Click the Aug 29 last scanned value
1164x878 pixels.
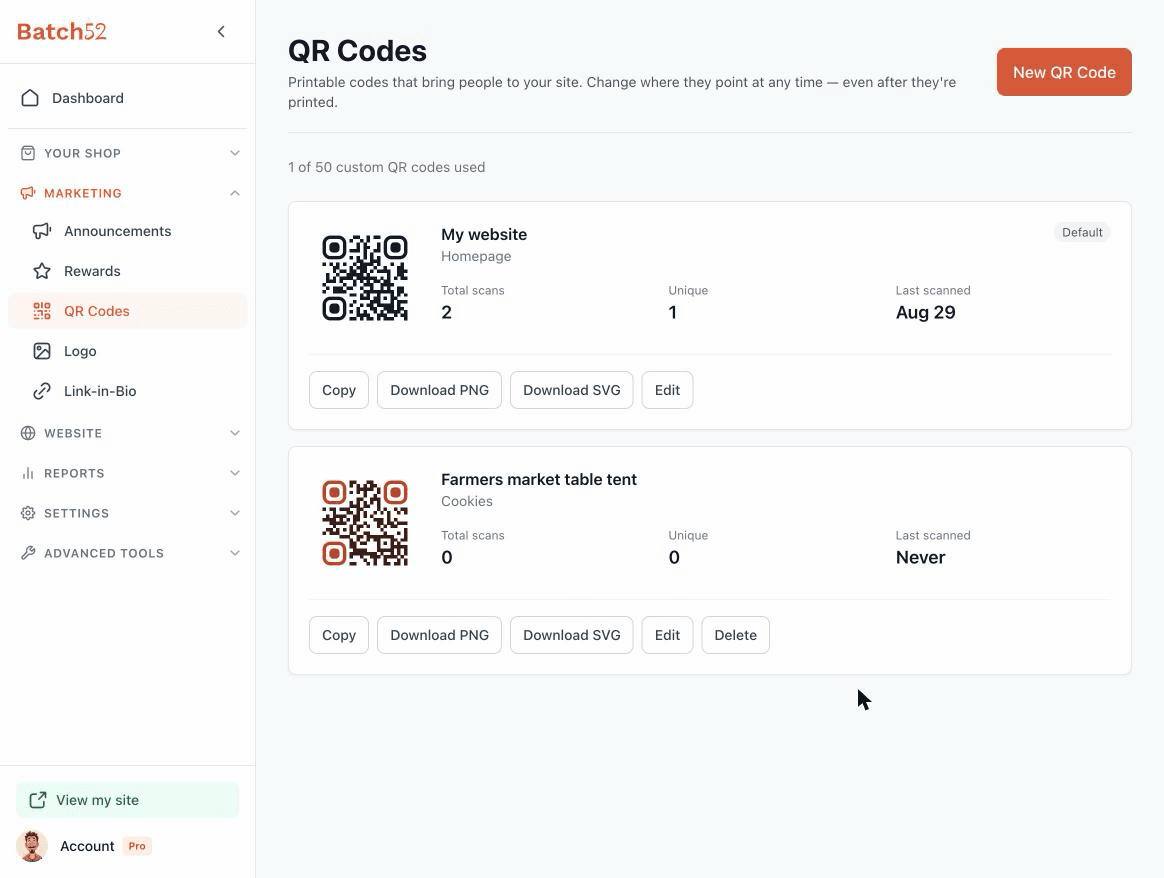pos(926,312)
